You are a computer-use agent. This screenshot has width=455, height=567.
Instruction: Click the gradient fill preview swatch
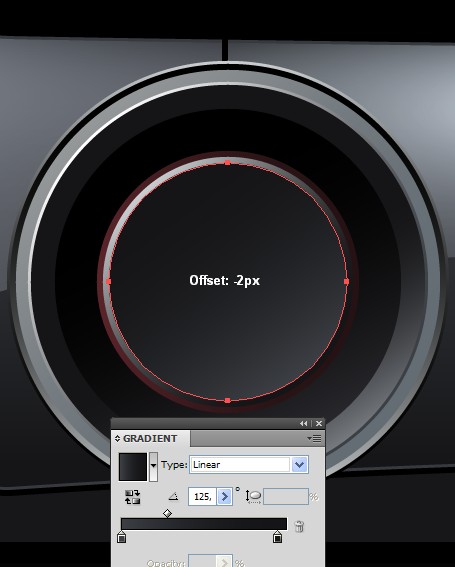tap(133, 466)
